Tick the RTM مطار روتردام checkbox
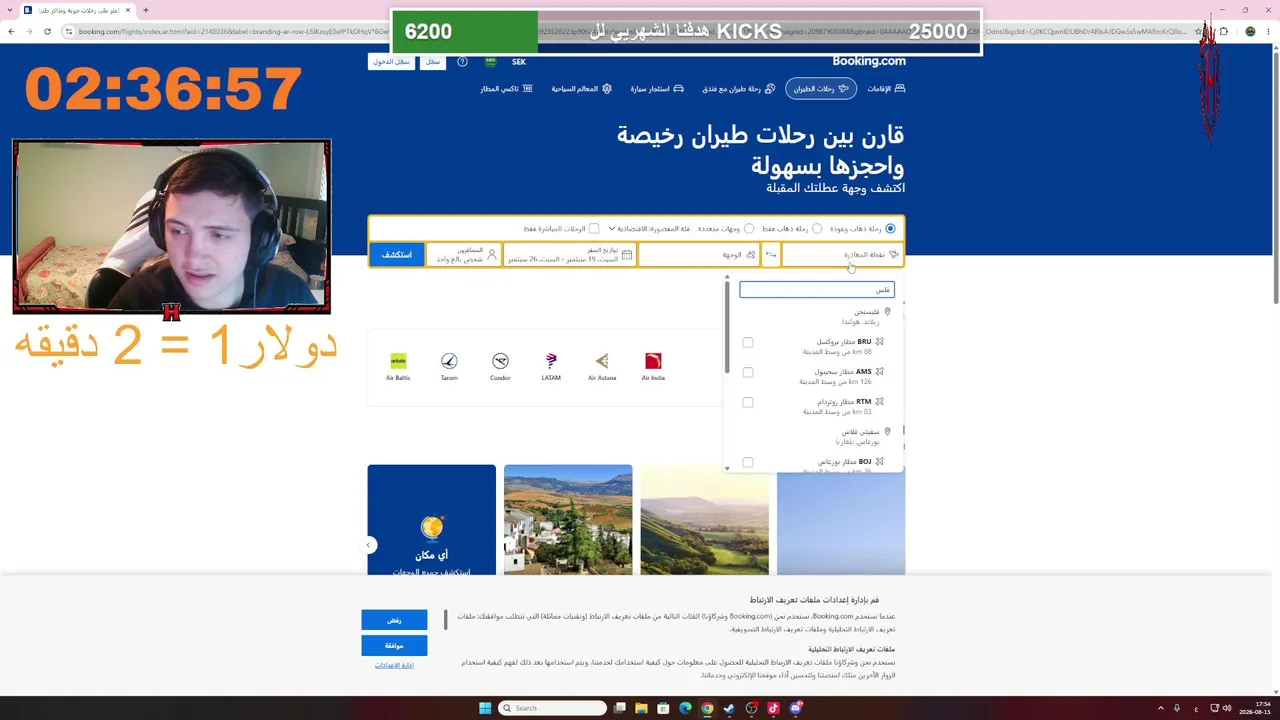The width and height of the screenshot is (1280, 720). point(748,402)
